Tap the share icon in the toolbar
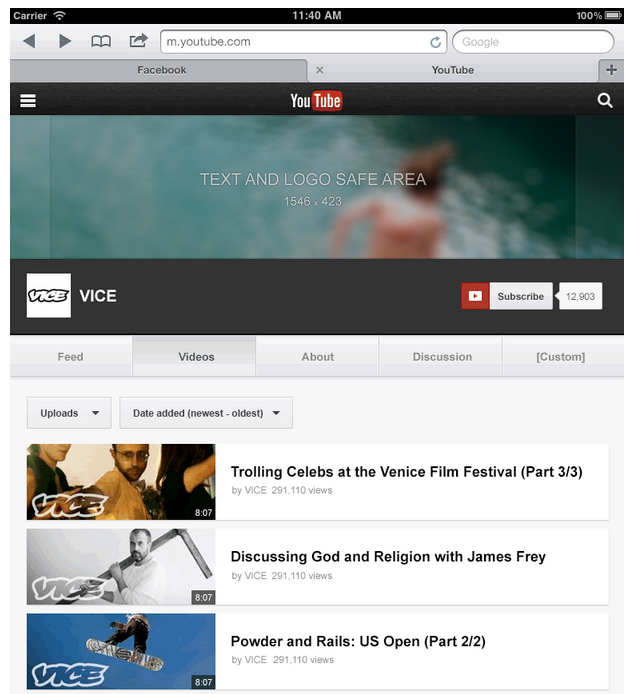Screen dimensions: 625x694 138,41
